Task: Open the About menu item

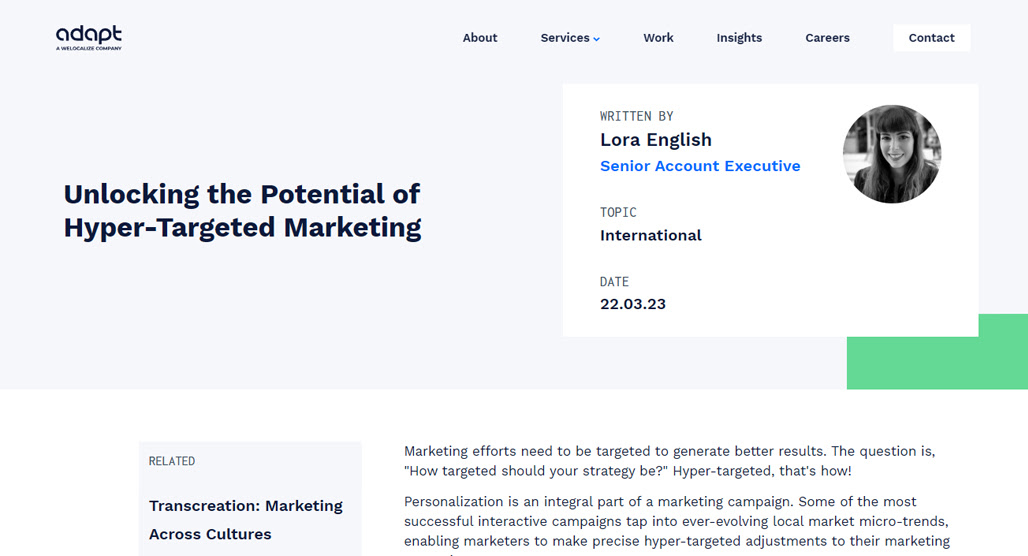Action: pos(480,38)
